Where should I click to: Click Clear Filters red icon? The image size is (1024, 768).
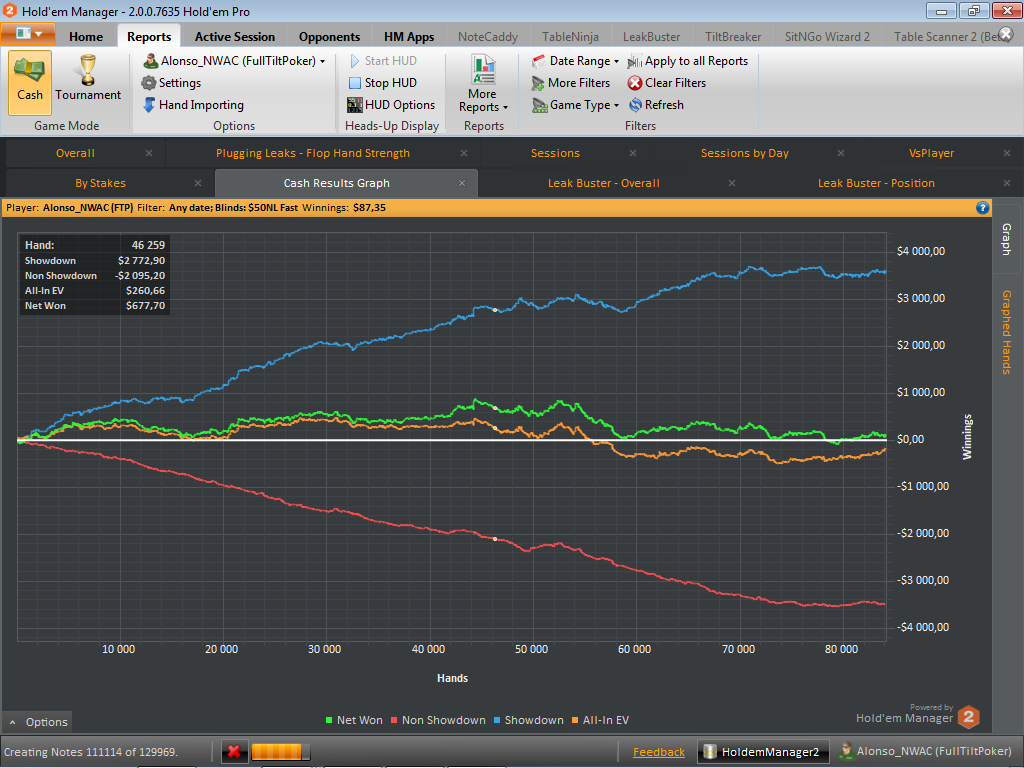(634, 83)
